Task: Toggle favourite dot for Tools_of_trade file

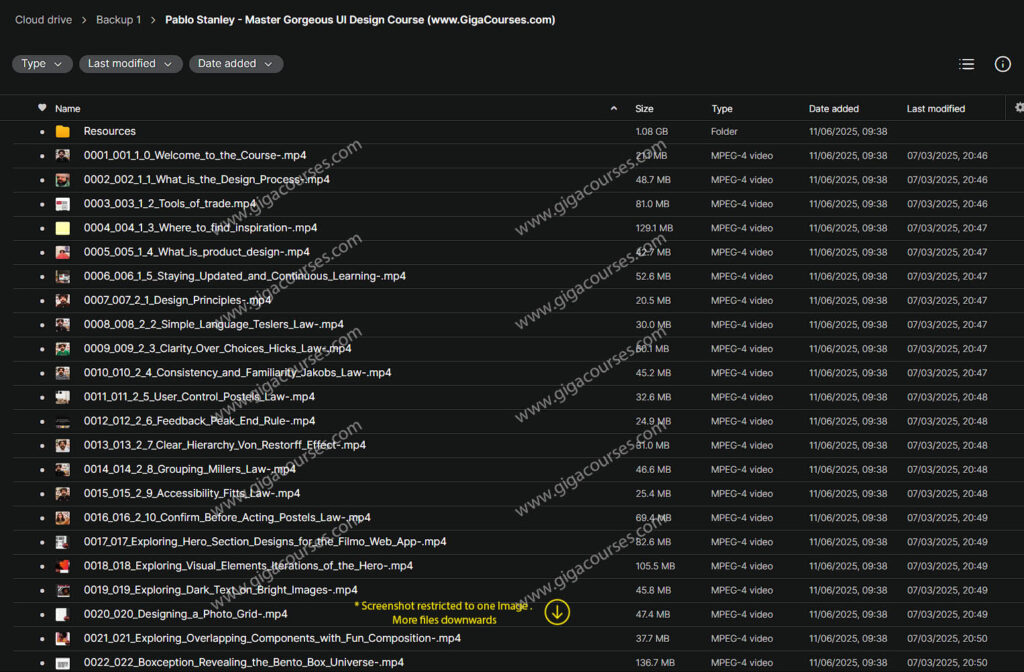Action: pyautogui.click(x=42, y=204)
